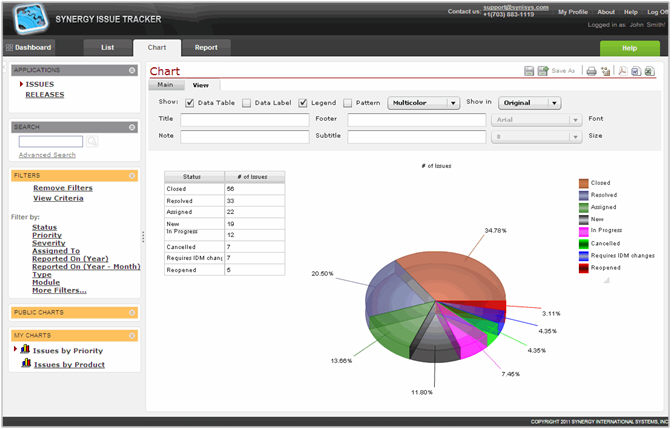Image resolution: width=672 pixels, height=429 pixels.
Task: Click the green Help button
Action: click(x=630, y=48)
